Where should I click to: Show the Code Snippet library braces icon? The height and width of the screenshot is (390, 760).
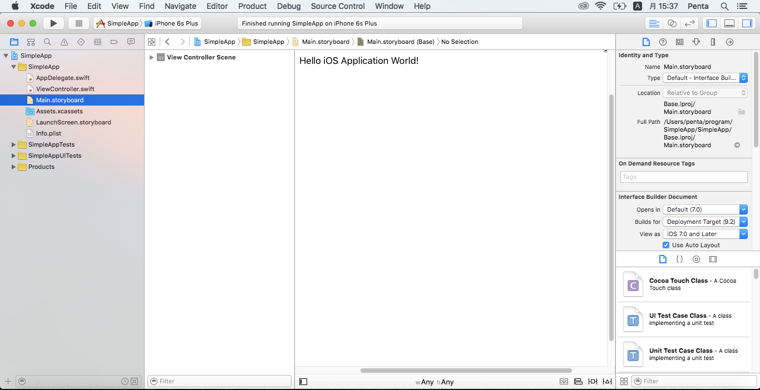tap(680, 259)
